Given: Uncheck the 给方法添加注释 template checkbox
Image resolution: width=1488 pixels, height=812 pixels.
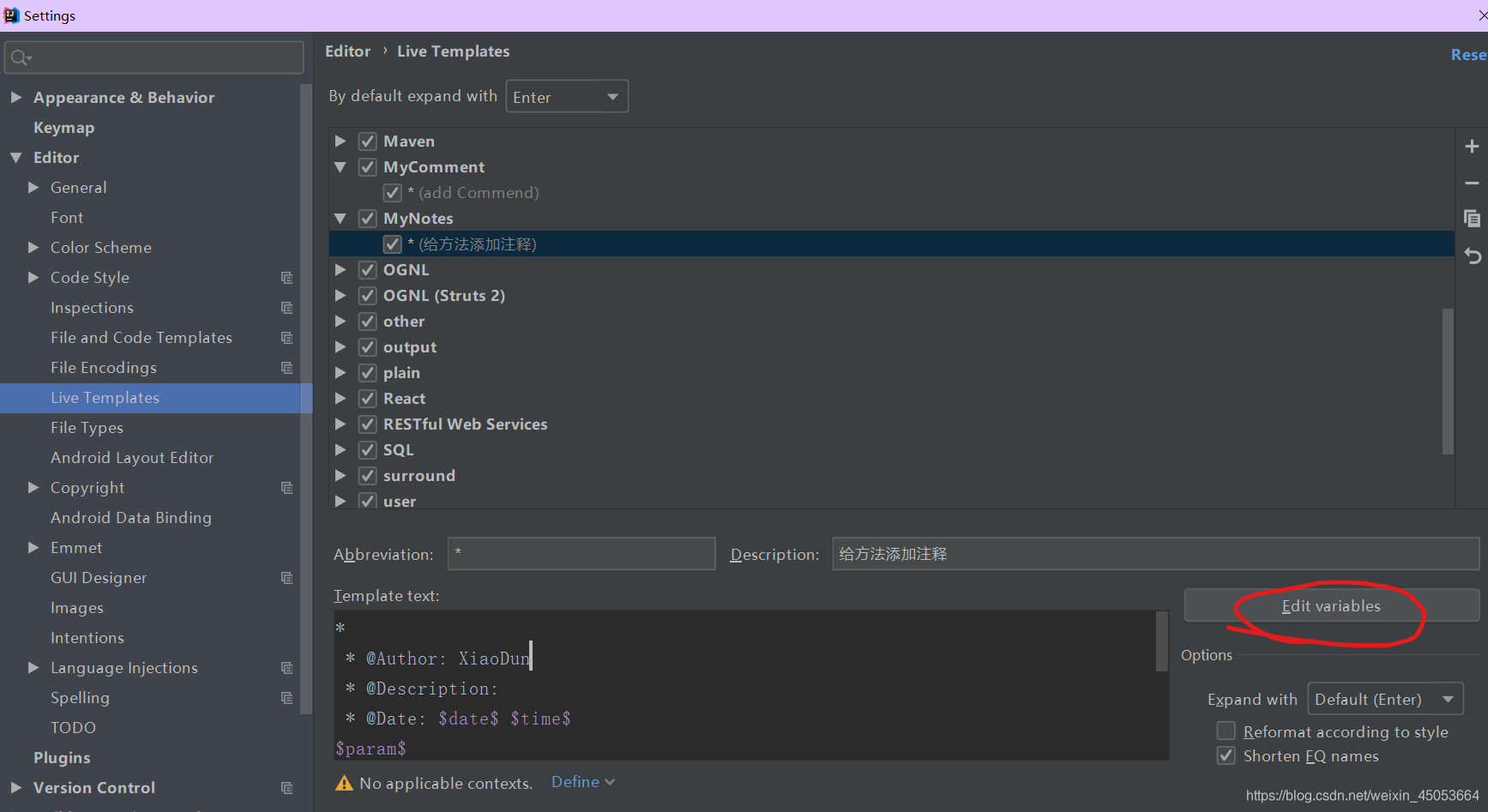Looking at the screenshot, I should pyautogui.click(x=393, y=244).
